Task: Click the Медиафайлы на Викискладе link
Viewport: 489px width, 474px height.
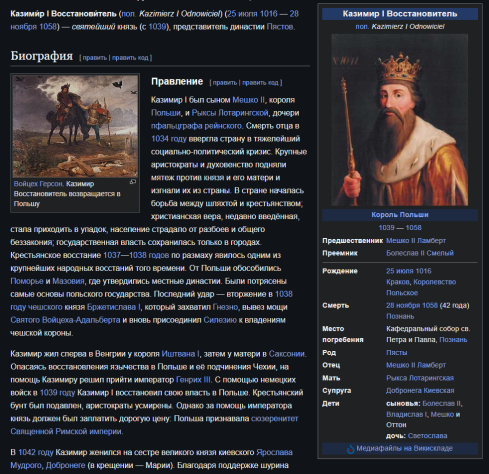Action: (404, 448)
